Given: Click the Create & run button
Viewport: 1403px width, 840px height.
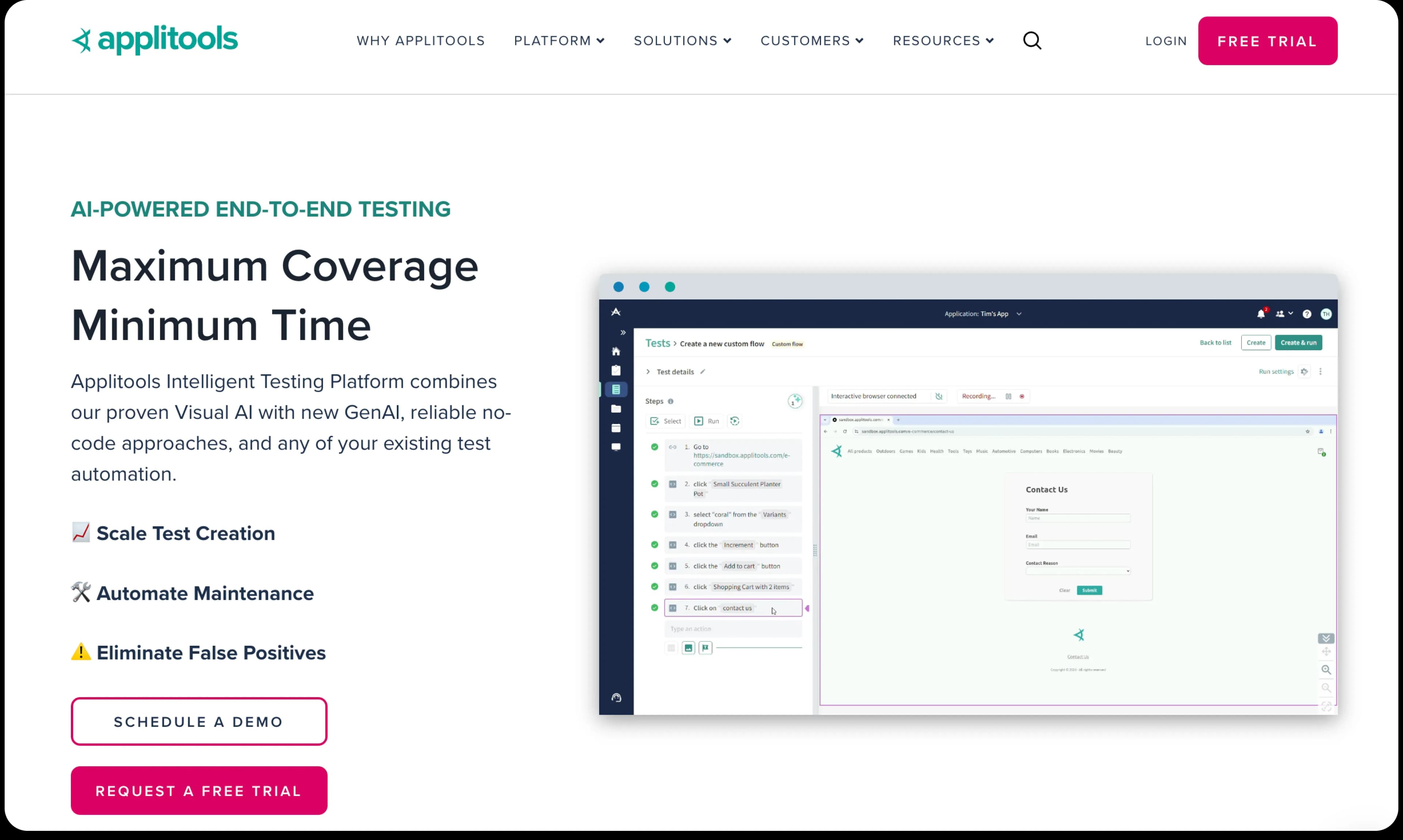Looking at the screenshot, I should 1299,343.
